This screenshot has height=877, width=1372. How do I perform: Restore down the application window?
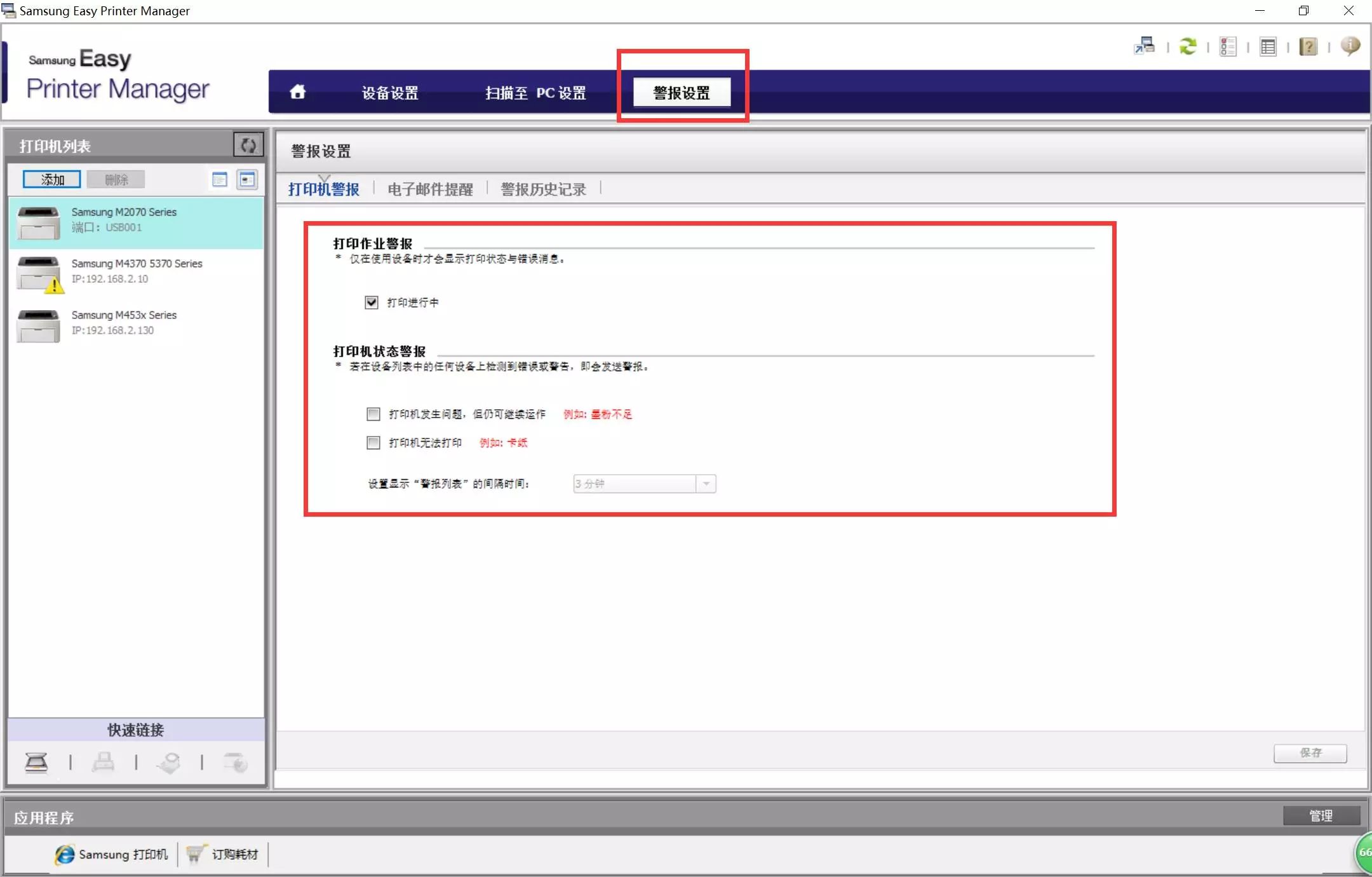1303,11
